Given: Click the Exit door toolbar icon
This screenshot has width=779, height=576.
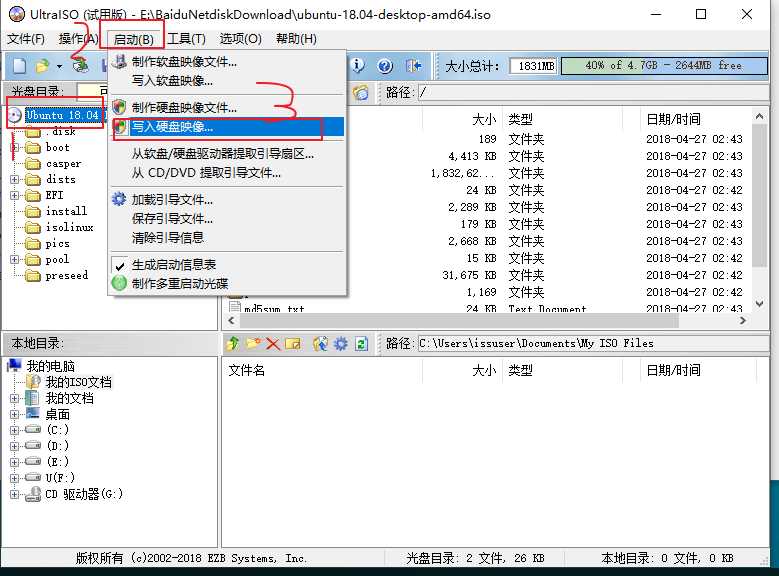Looking at the screenshot, I should (x=413, y=66).
